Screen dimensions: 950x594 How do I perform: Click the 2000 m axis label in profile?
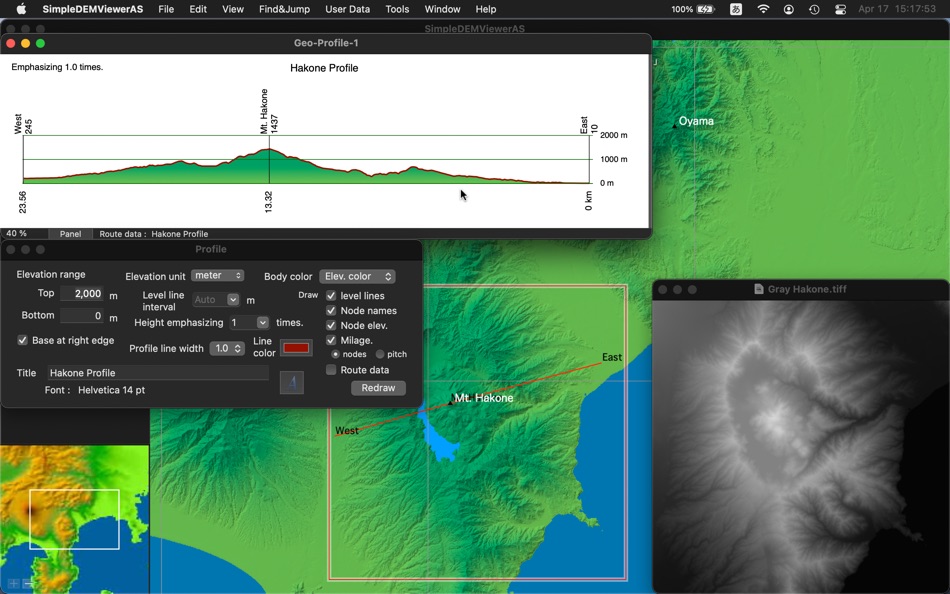point(613,135)
